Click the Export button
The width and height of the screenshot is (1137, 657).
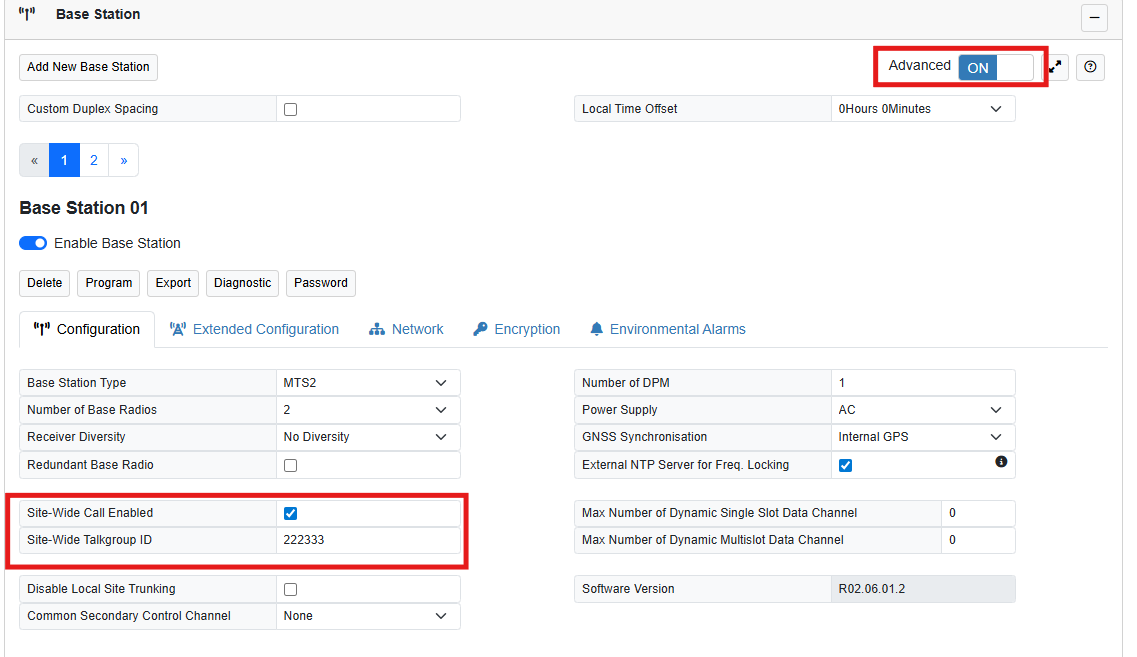pos(173,283)
